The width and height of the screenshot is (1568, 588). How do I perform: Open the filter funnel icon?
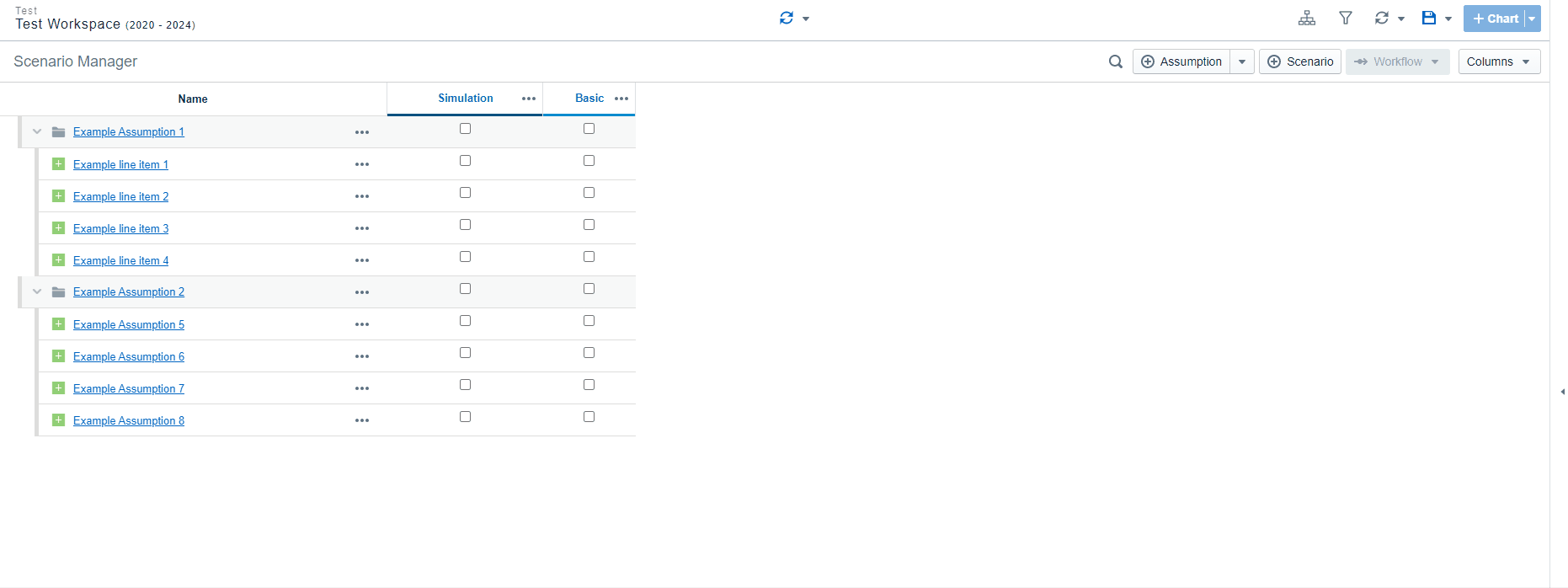[x=1346, y=18]
